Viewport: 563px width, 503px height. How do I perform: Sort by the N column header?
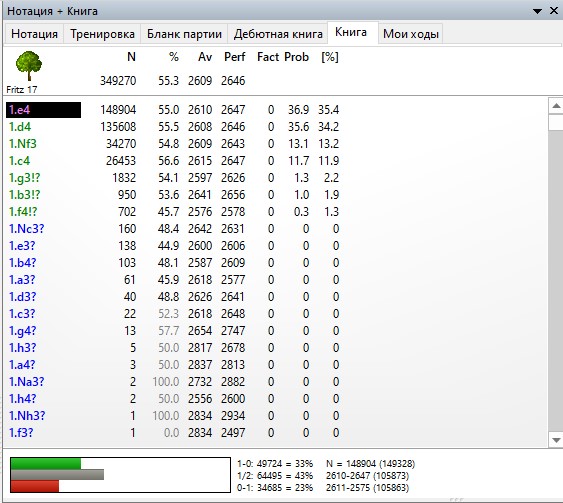[x=131, y=57]
